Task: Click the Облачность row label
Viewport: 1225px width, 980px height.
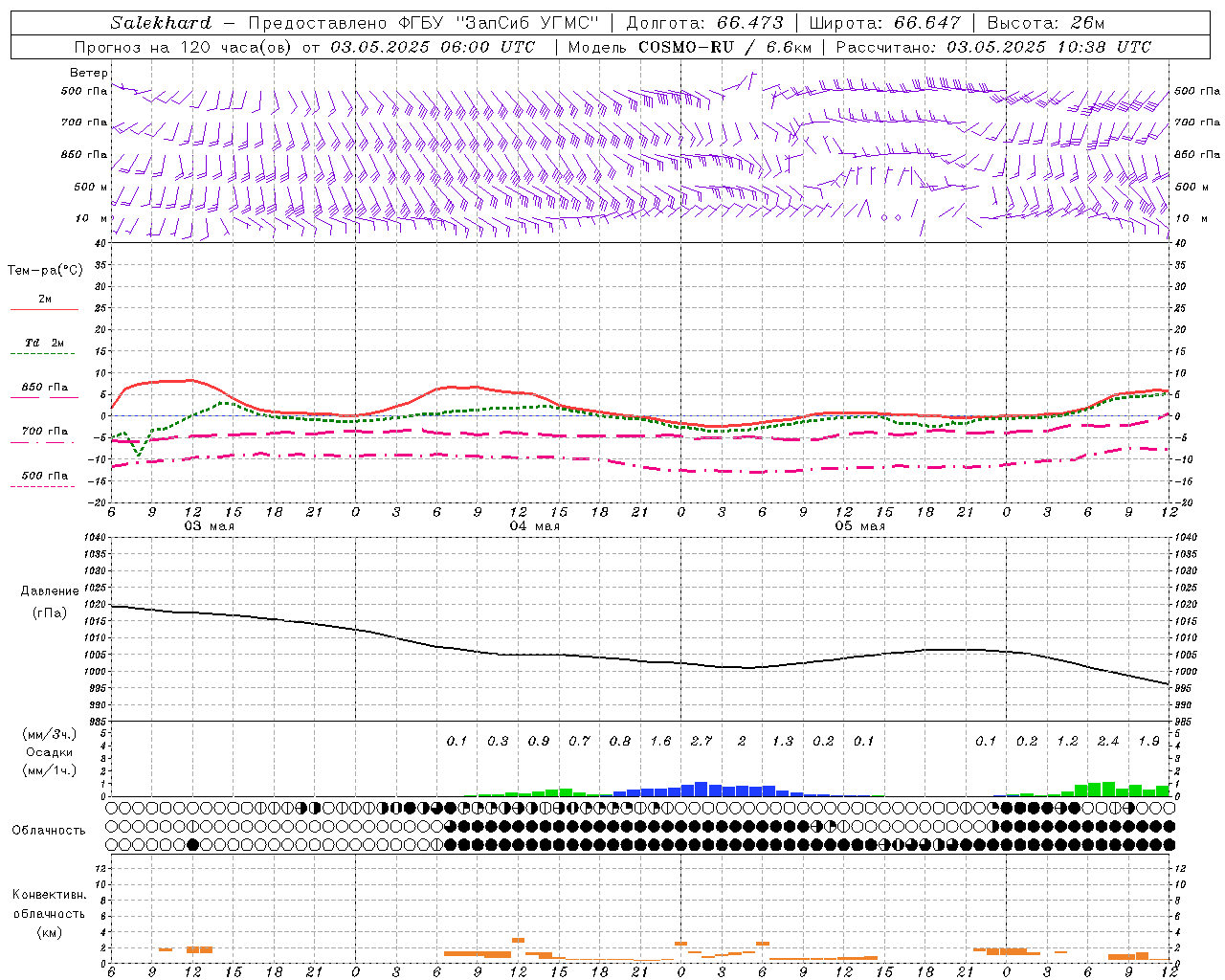Action: (x=49, y=831)
